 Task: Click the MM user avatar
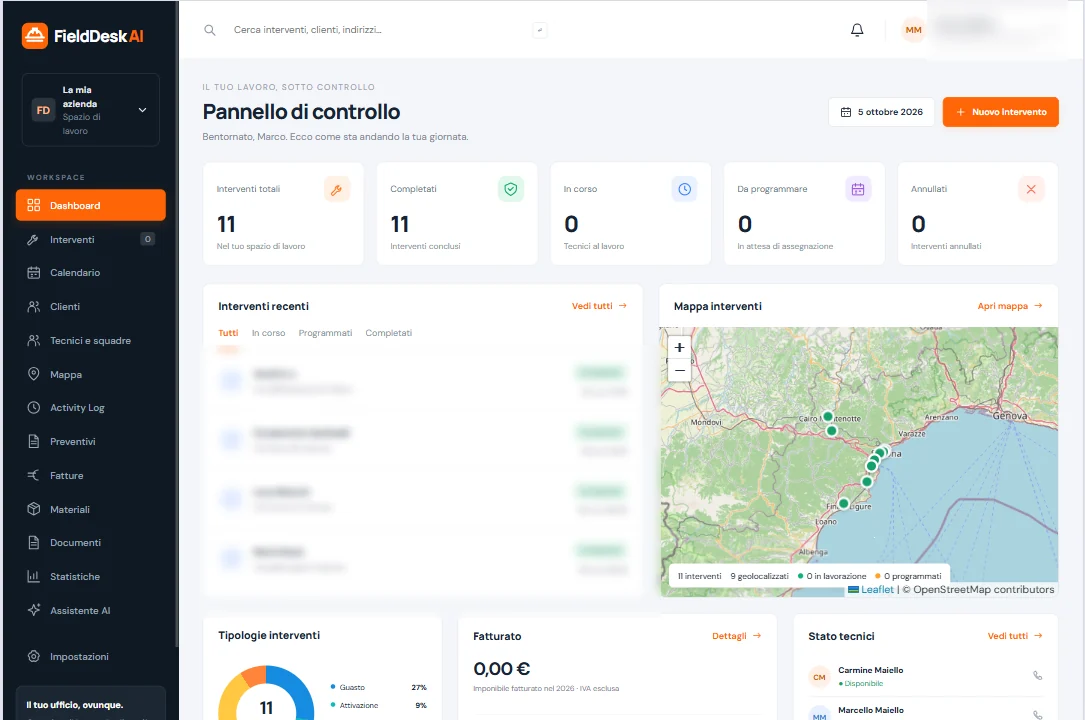click(913, 30)
